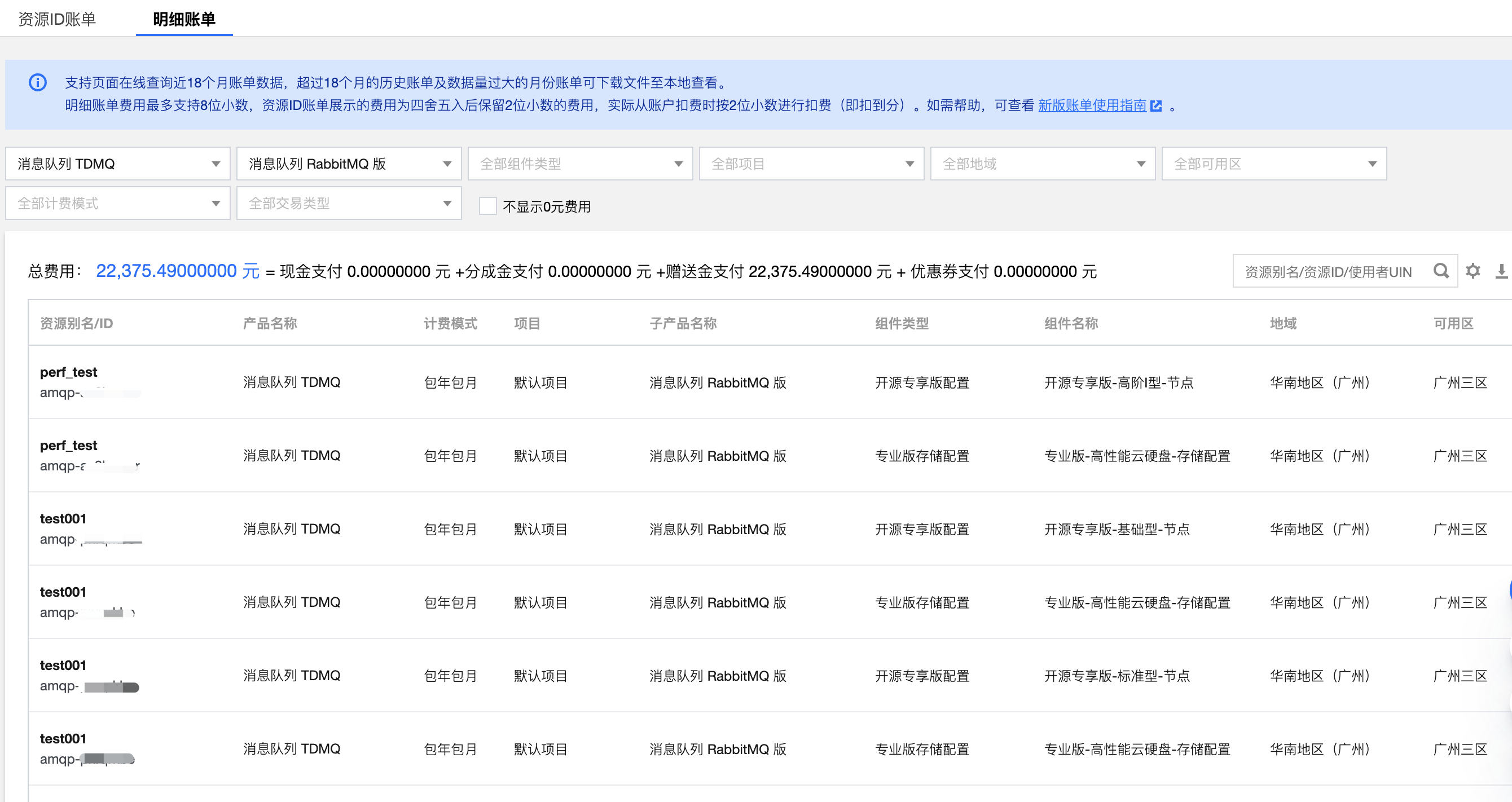Open 新版账单使用指南 link
This screenshot has width=1512, height=802.
[x=1092, y=105]
